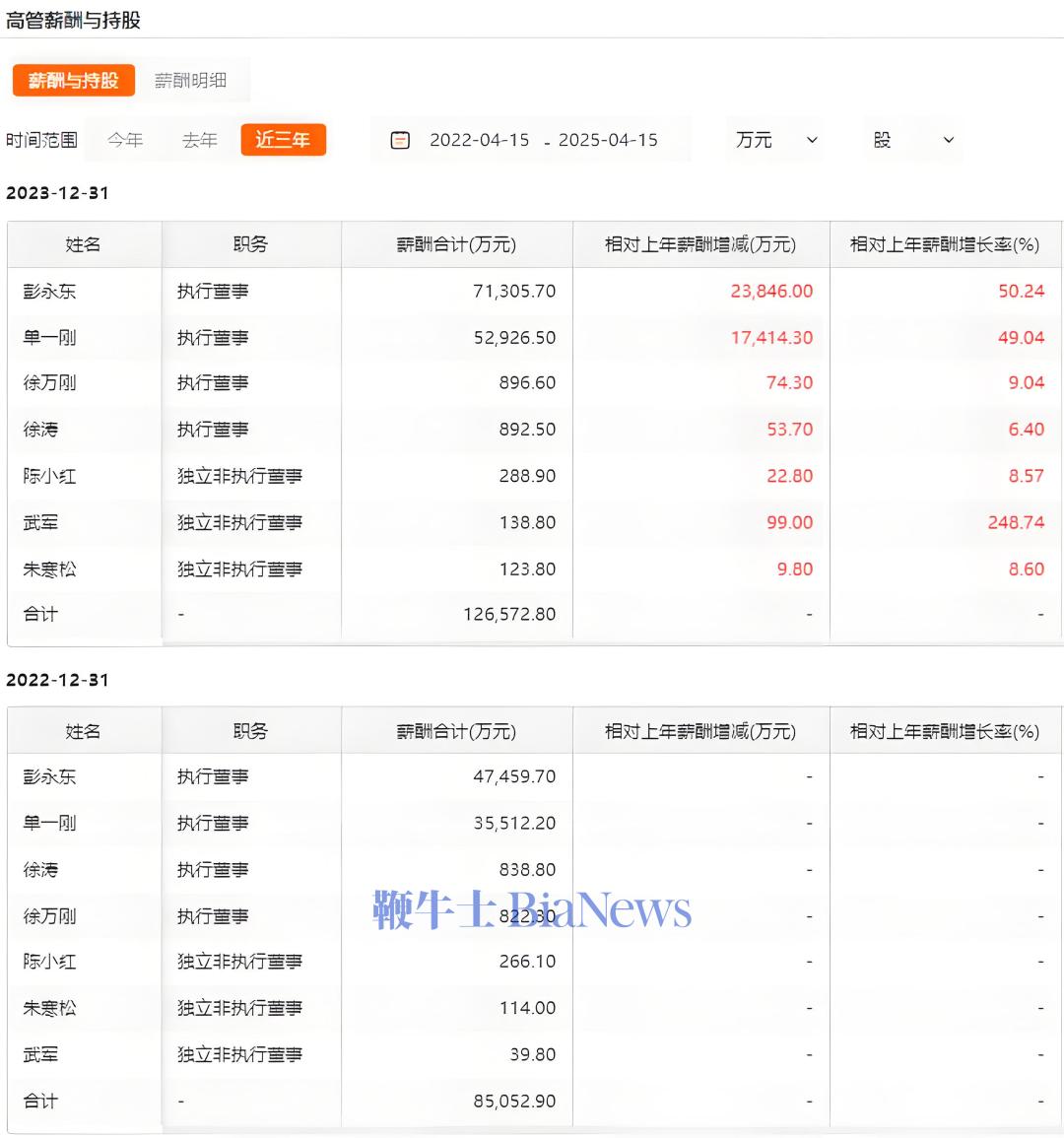Click the salary value 39.80

coord(533,1054)
